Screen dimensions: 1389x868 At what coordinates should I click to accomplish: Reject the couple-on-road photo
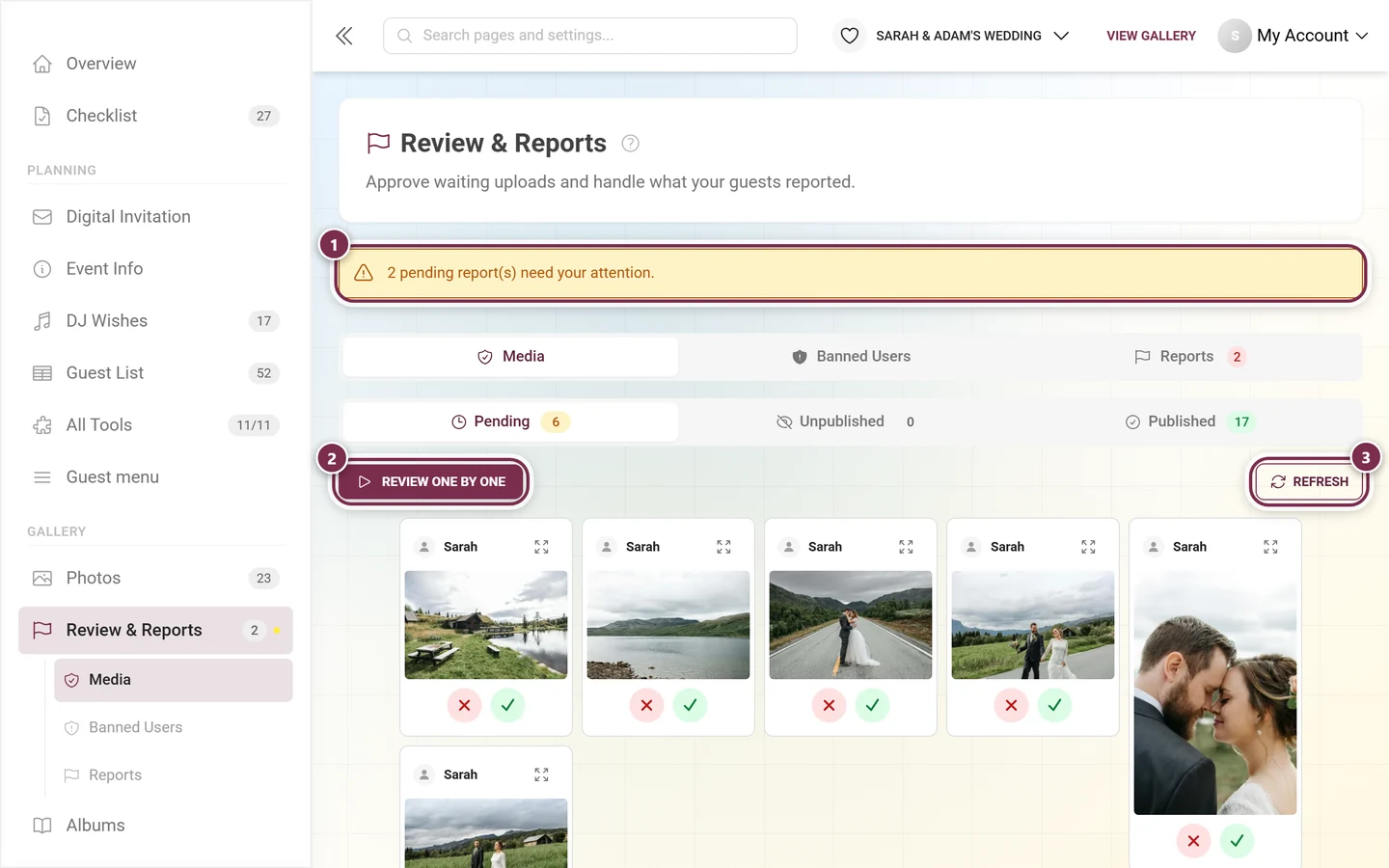[x=829, y=705]
